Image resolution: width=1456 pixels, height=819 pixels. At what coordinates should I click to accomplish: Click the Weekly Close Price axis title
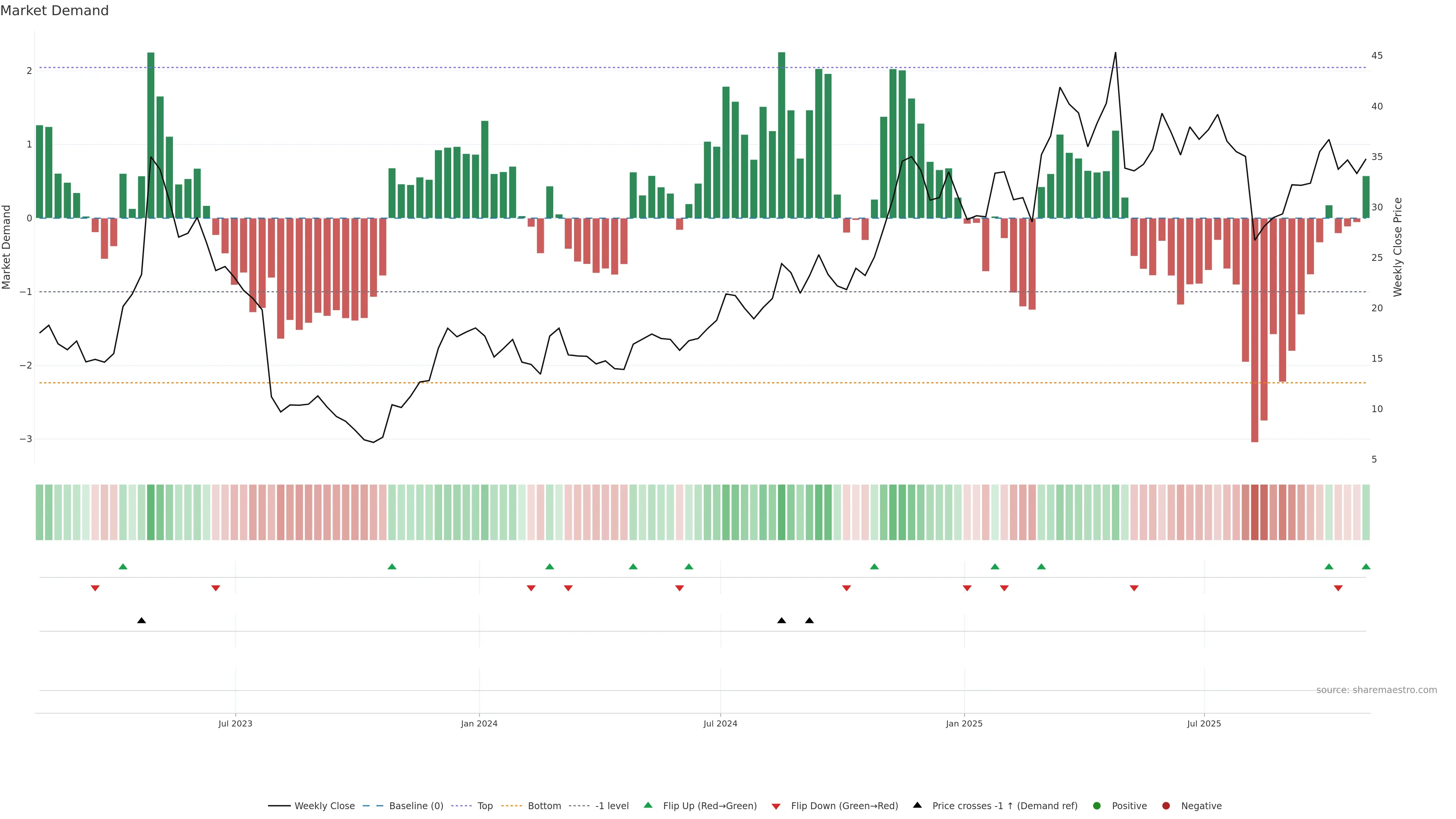pos(1398,247)
